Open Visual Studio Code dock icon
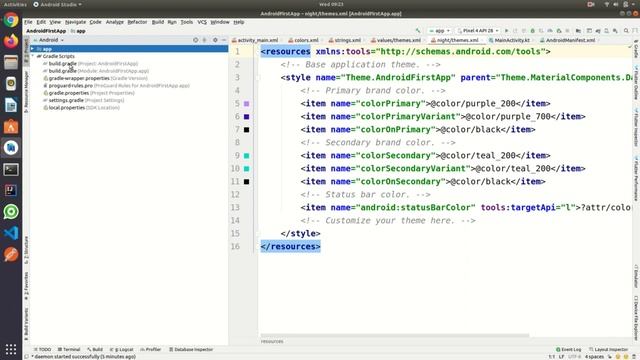 [x=11, y=233]
